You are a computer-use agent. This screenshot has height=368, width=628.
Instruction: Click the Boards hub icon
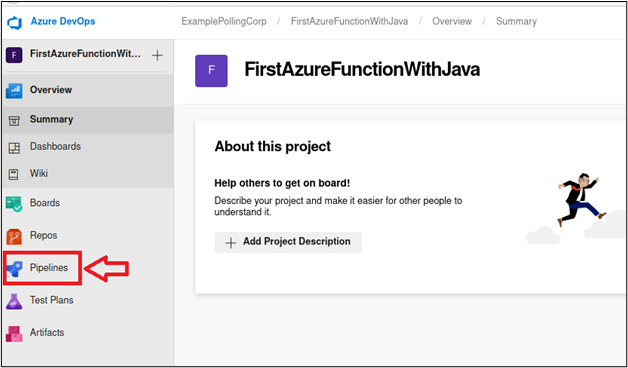[x=14, y=204]
